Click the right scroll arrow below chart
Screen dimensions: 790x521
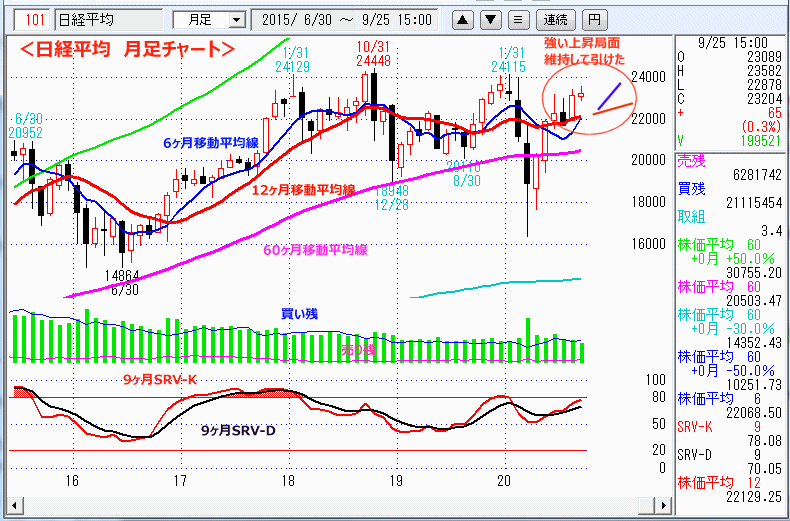[665, 505]
